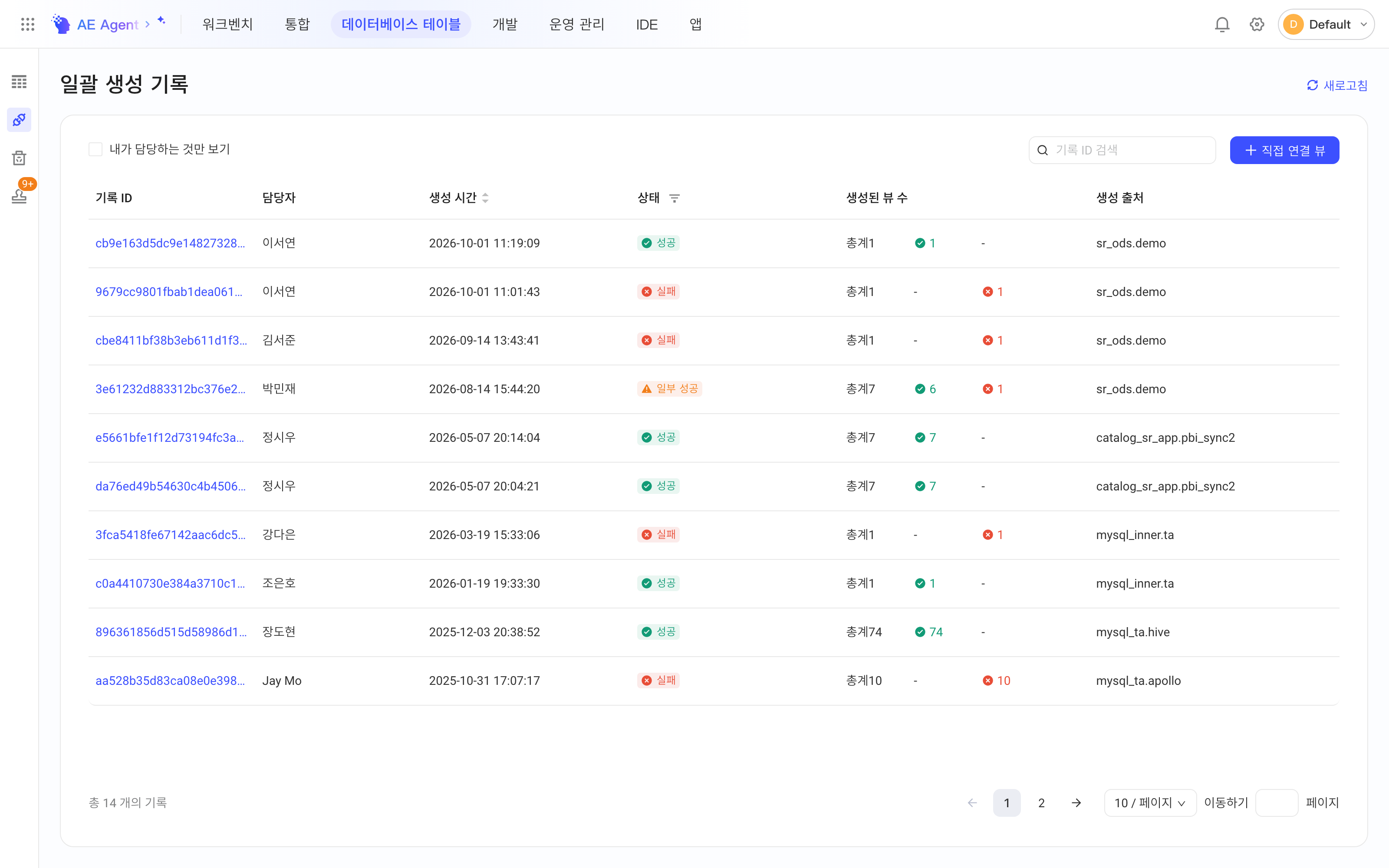Click the 성공 status badge for cb9e163d5dc9e row
This screenshot has width=1389, height=868.
pos(658,243)
